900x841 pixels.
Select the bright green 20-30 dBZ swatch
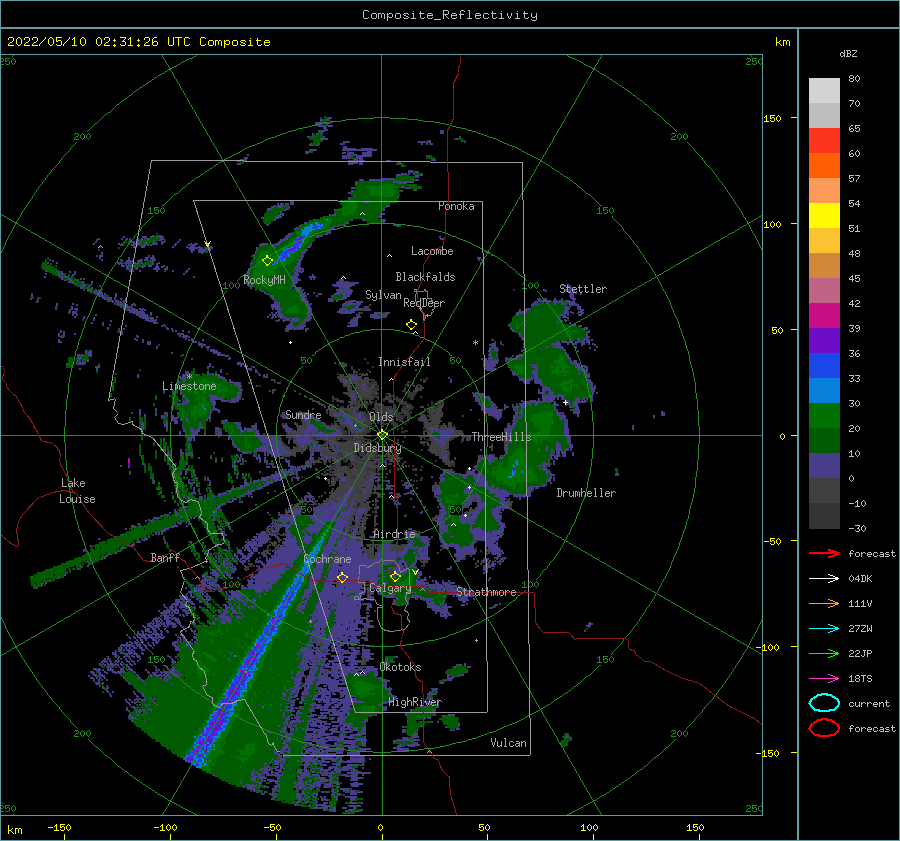(x=824, y=416)
